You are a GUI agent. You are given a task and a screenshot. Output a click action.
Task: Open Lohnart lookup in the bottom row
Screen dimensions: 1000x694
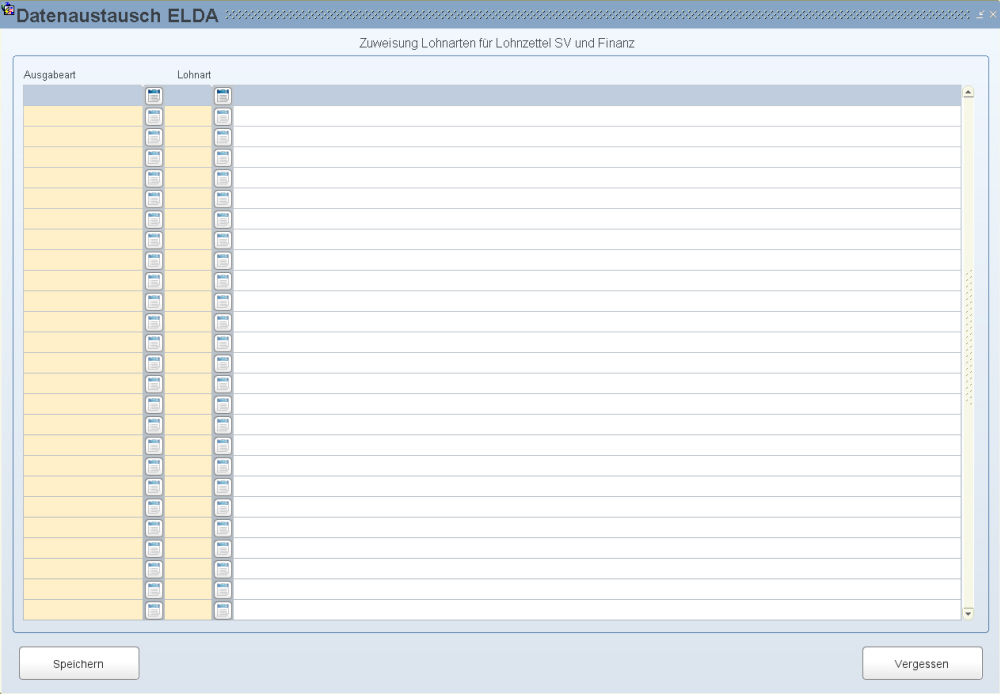pyautogui.click(x=223, y=610)
